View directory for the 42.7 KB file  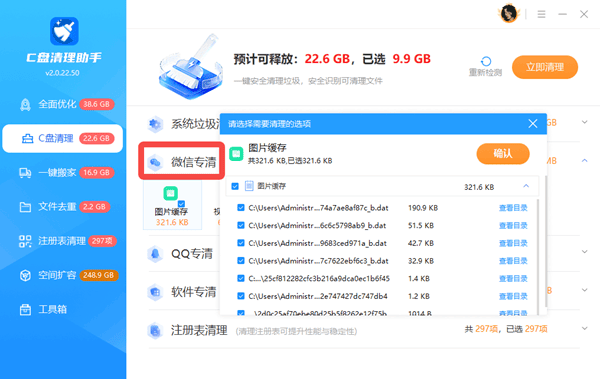point(513,243)
